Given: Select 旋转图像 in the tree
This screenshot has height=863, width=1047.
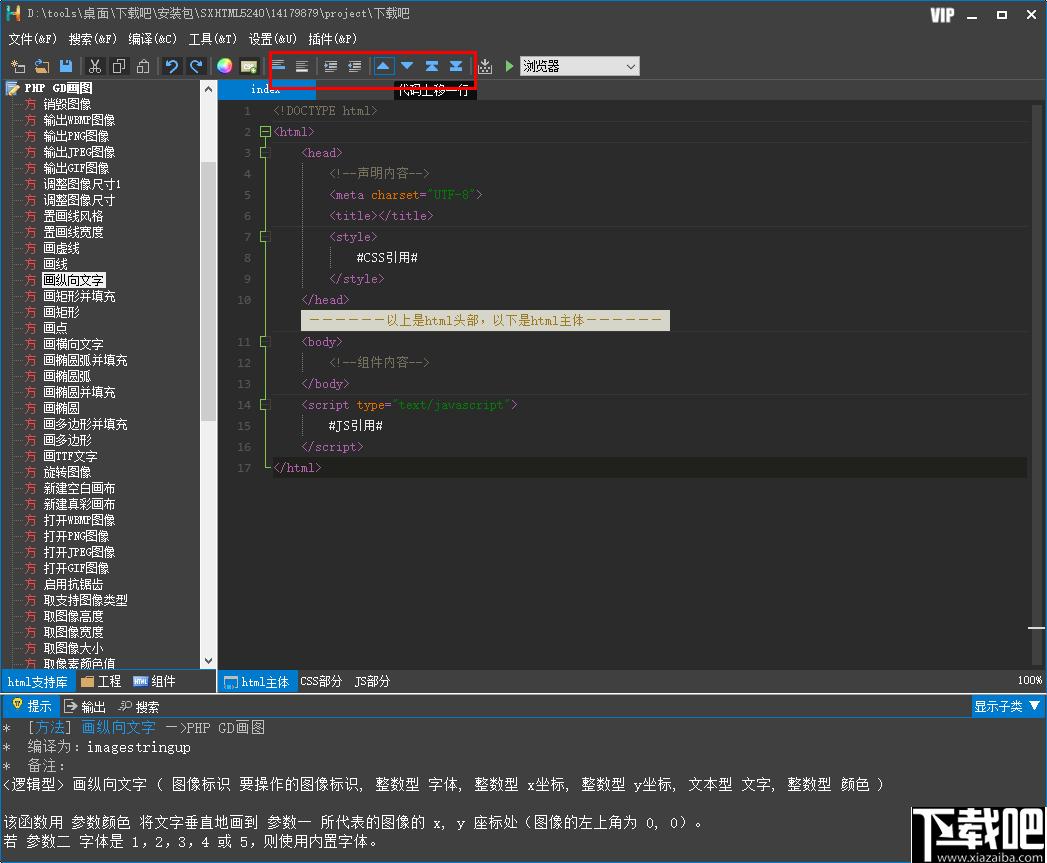Looking at the screenshot, I should pos(67,473).
